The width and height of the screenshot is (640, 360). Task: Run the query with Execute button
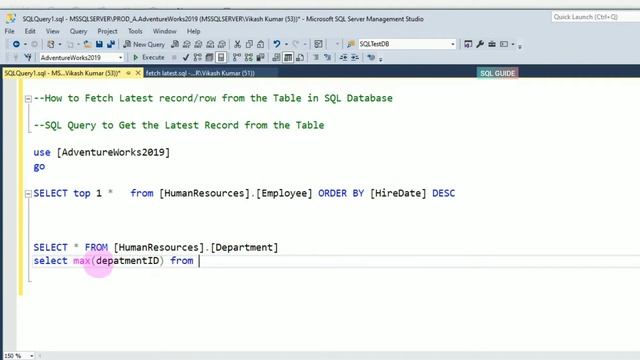pos(149,58)
